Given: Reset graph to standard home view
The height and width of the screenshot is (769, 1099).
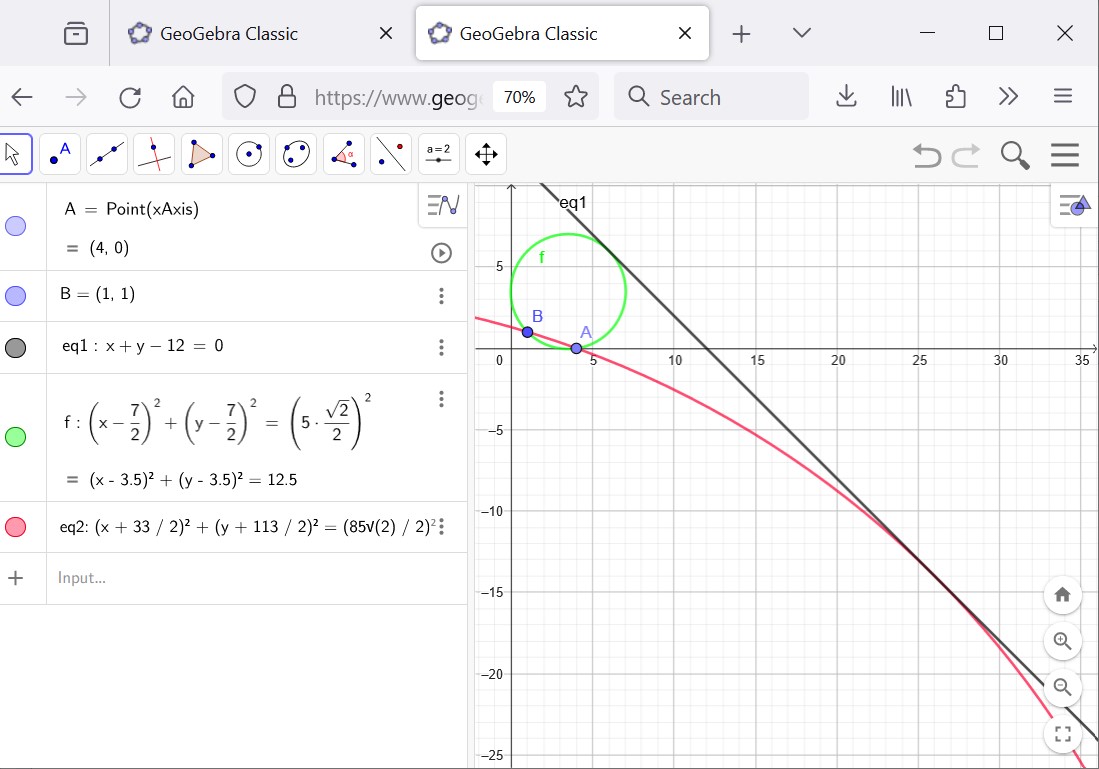Looking at the screenshot, I should point(1062,595).
